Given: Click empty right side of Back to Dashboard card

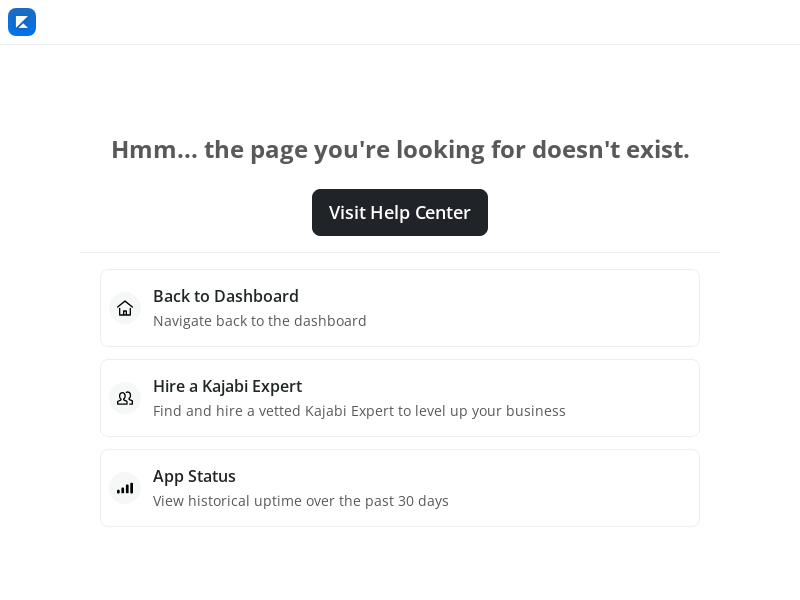Looking at the screenshot, I should coord(600,308).
